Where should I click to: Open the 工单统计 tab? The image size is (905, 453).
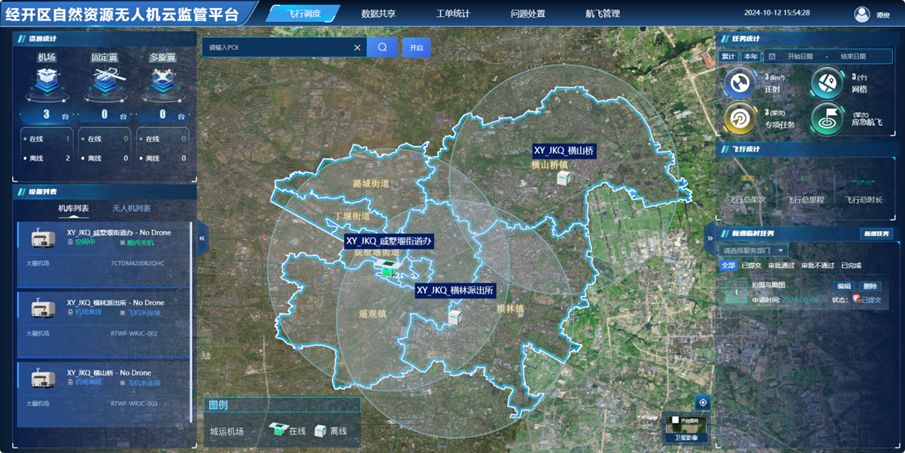(453, 13)
